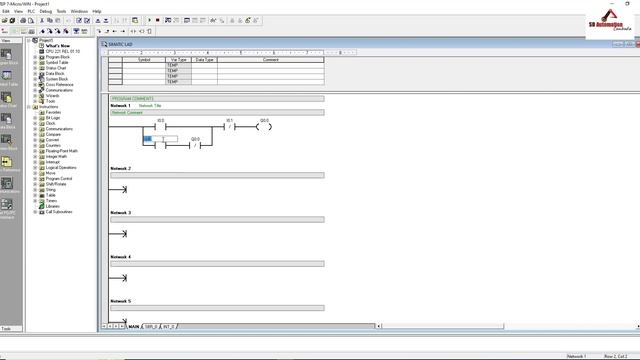The height and width of the screenshot is (360, 640).
Task: Open Cross Reference from the navigation bar
Action: [x=7, y=163]
